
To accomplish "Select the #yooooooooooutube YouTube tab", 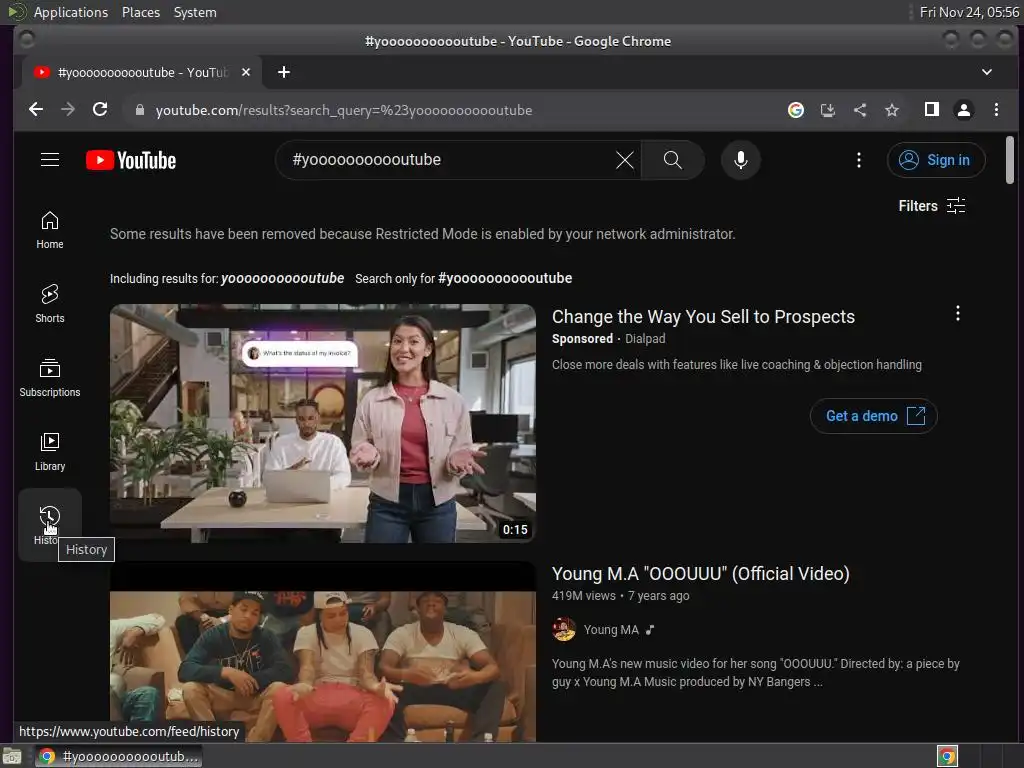I will pyautogui.click(x=142, y=72).
